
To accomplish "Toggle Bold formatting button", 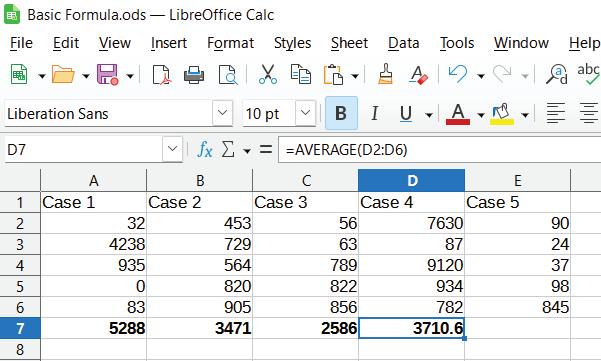I will [341, 113].
